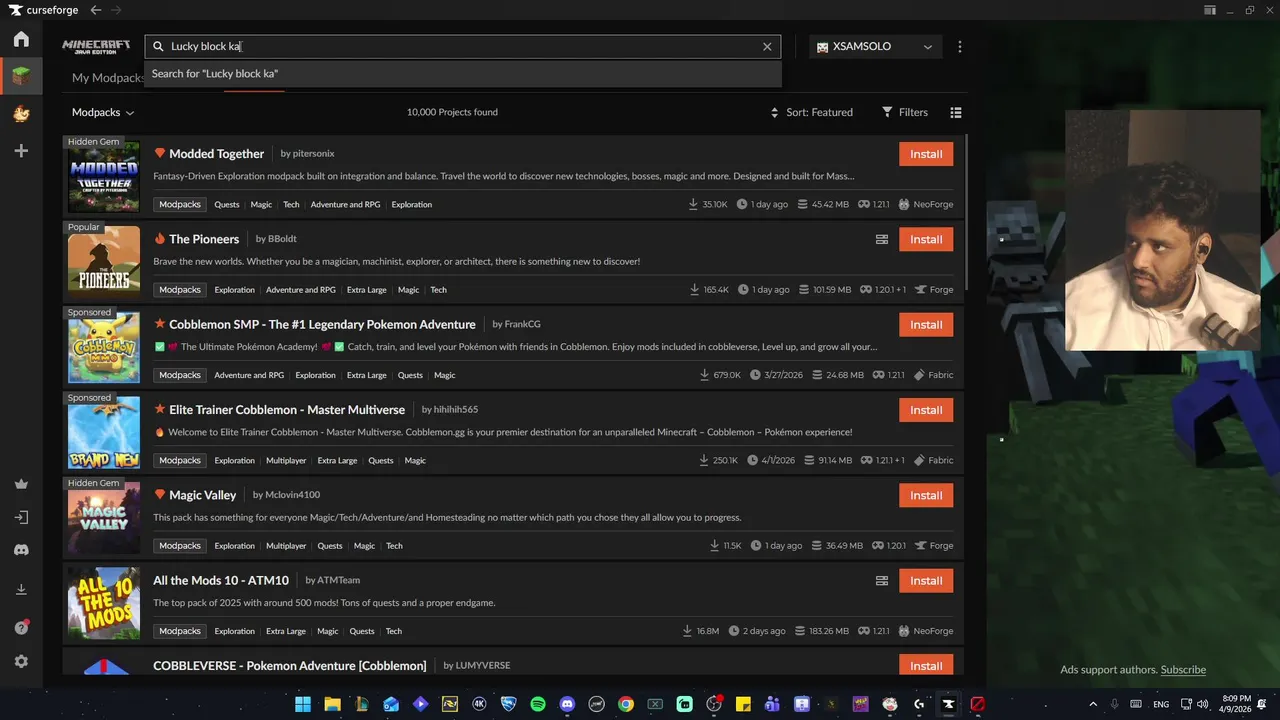Open the volume control in system tray

[x=1202, y=704]
